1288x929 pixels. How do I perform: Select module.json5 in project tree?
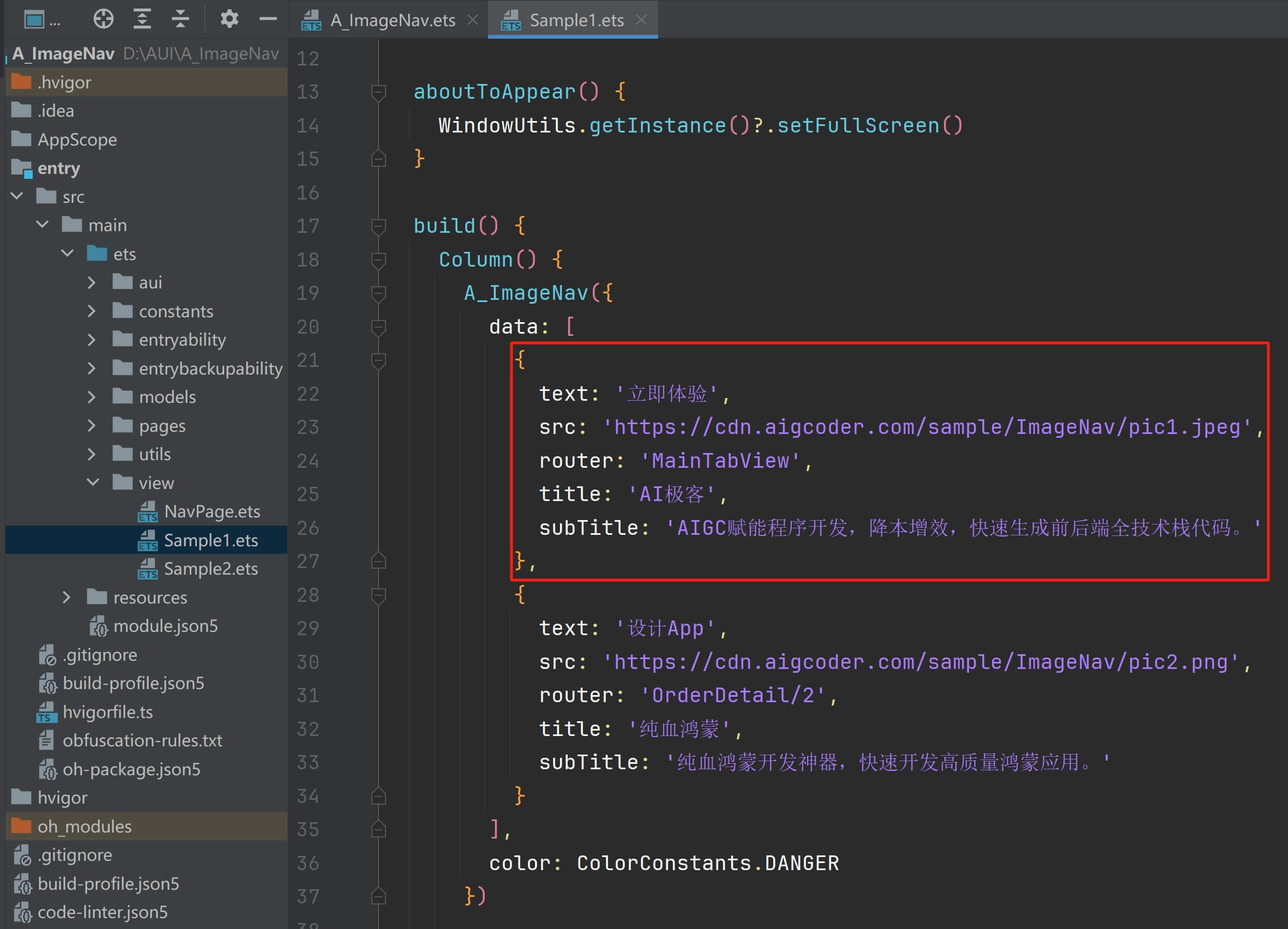165,626
